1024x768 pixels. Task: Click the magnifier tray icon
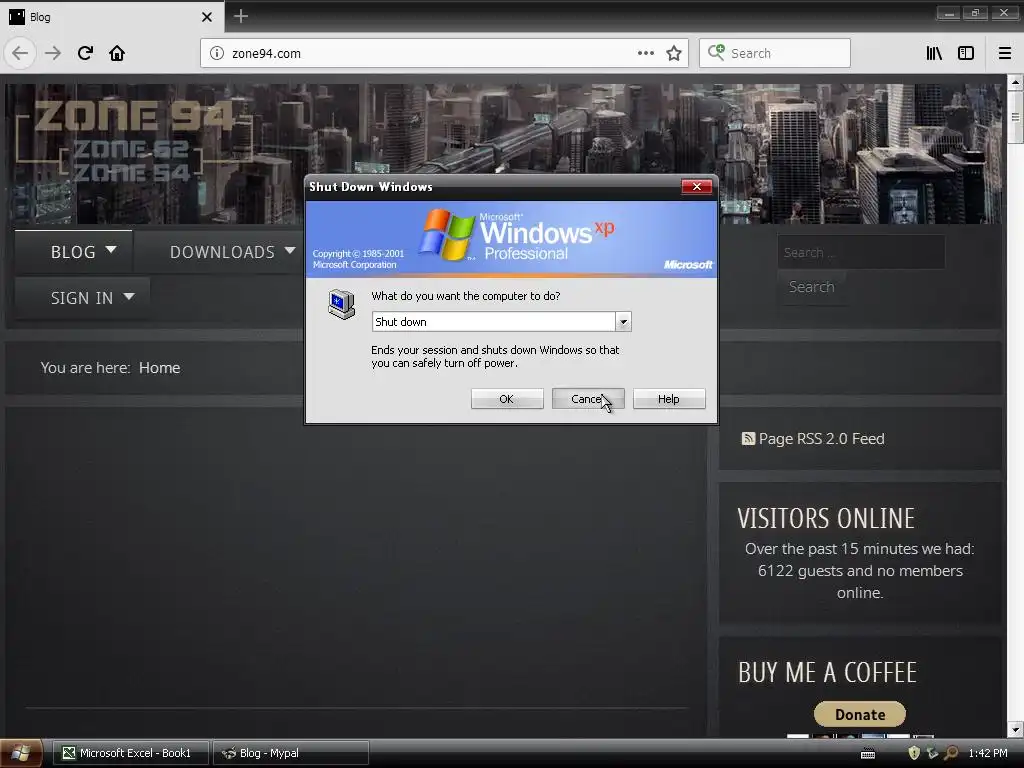click(952, 753)
